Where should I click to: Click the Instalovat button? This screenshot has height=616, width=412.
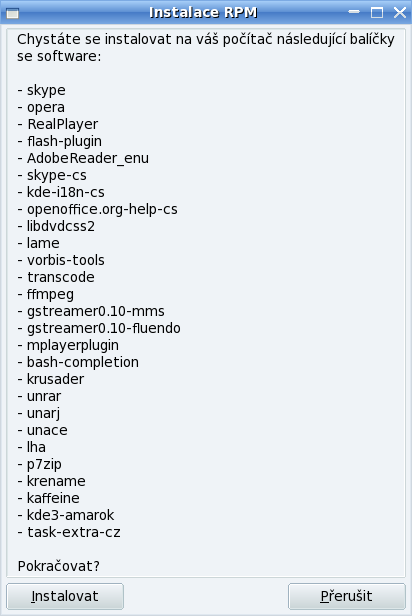point(65,596)
